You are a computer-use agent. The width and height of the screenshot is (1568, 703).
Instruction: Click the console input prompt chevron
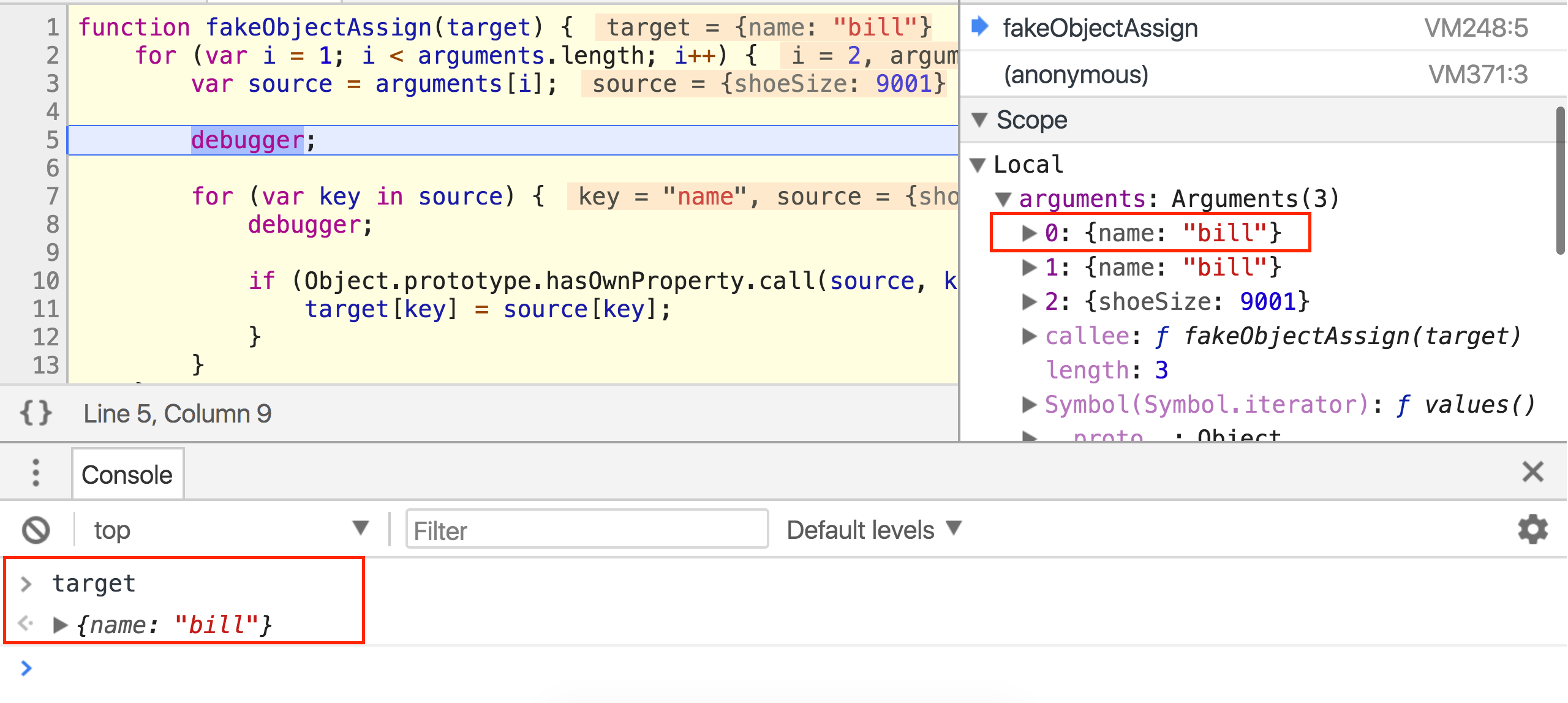pyautogui.click(x=26, y=667)
